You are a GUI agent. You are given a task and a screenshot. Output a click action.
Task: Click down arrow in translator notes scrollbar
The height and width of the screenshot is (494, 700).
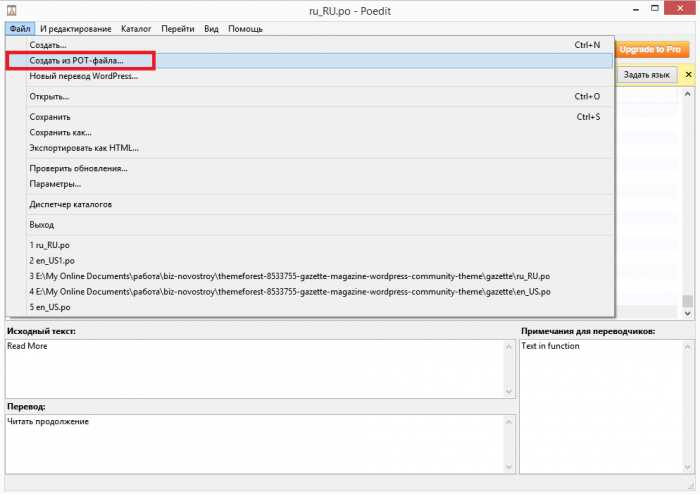click(x=688, y=467)
